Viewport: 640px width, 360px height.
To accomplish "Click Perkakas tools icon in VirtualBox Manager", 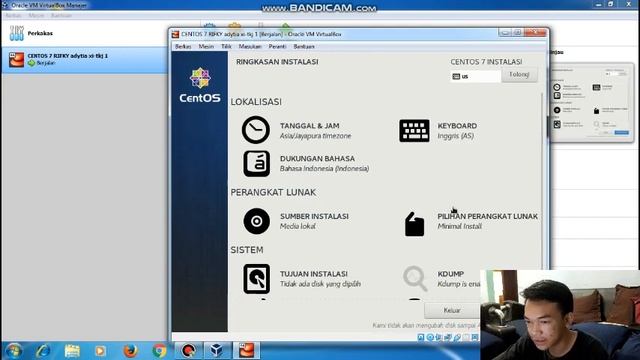I will [16, 33].
